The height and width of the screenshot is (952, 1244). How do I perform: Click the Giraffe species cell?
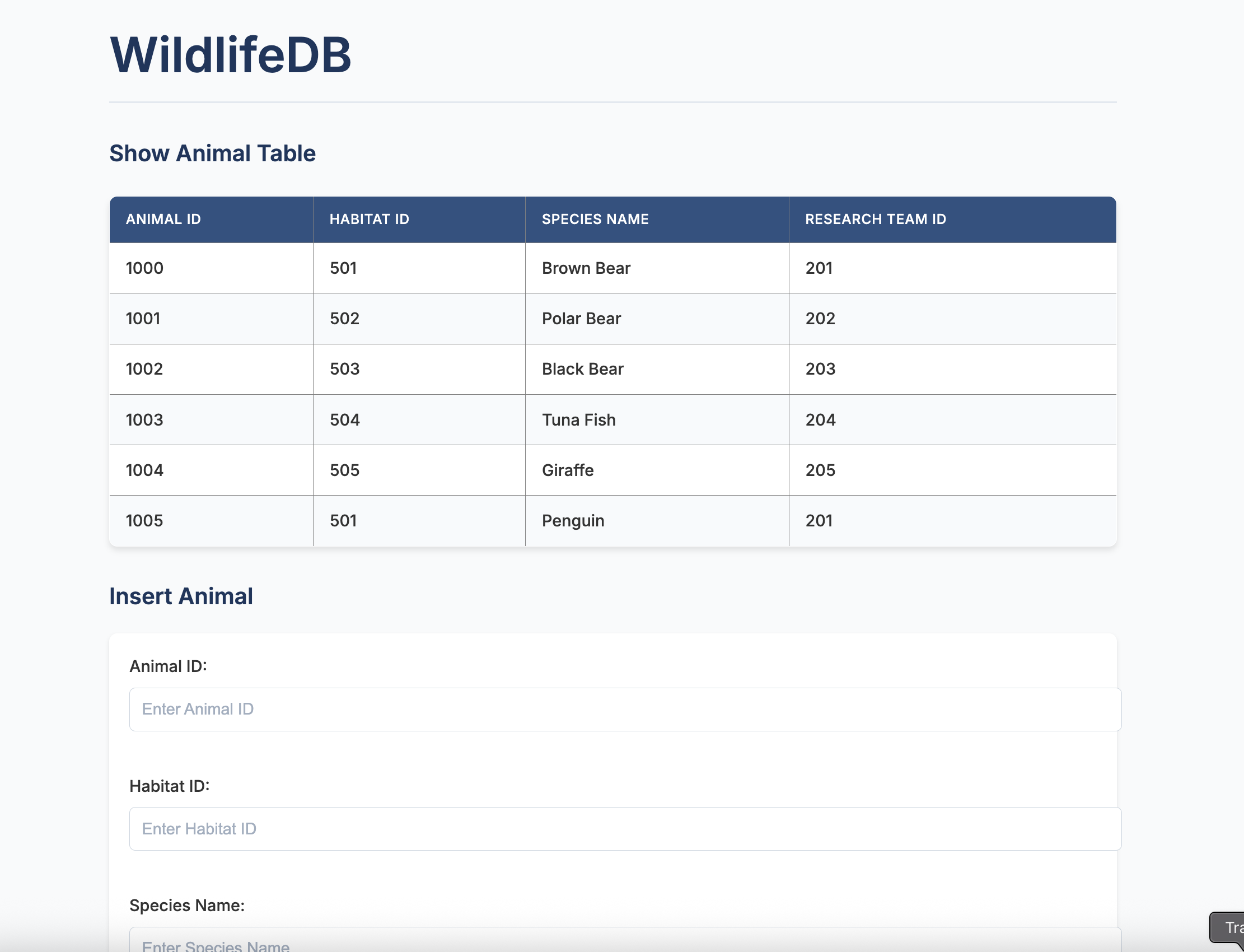657,470
